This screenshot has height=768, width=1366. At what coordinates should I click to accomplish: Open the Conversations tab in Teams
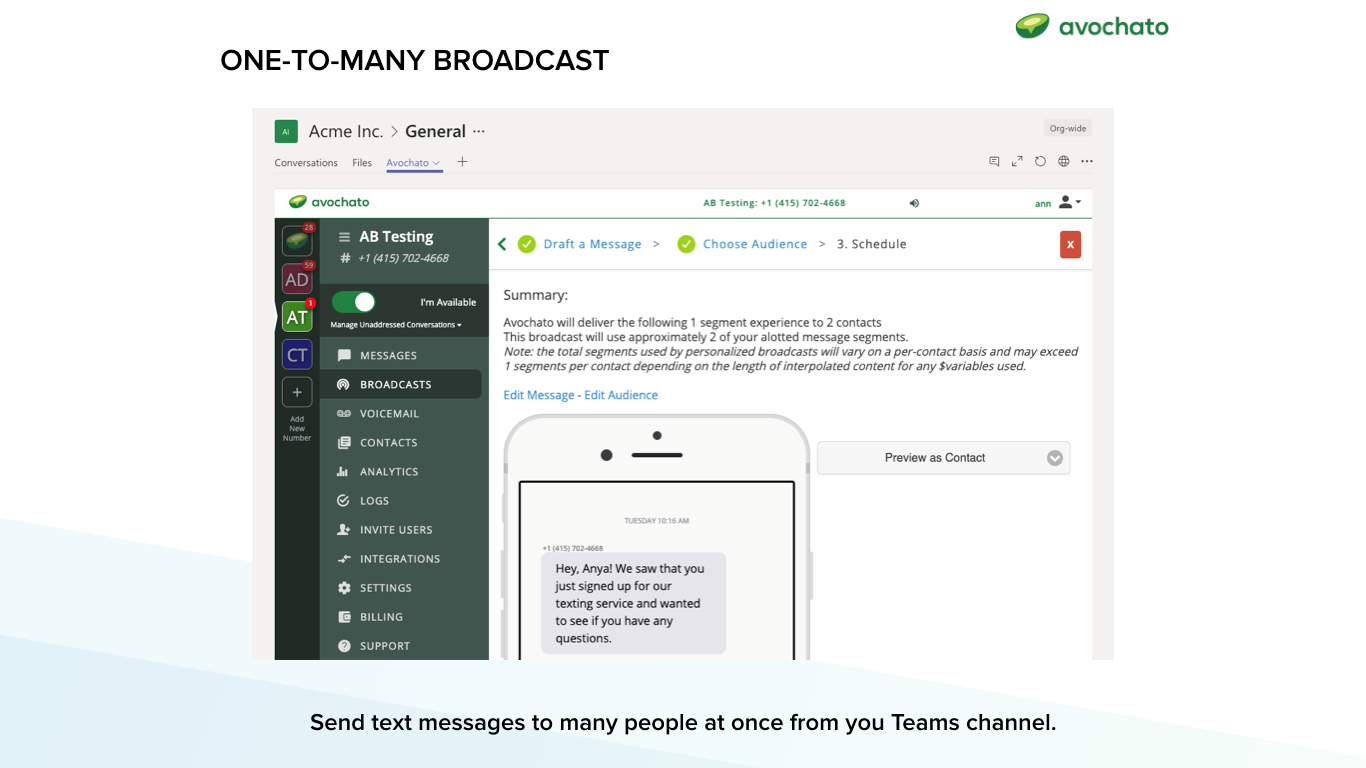coord(306,163)
